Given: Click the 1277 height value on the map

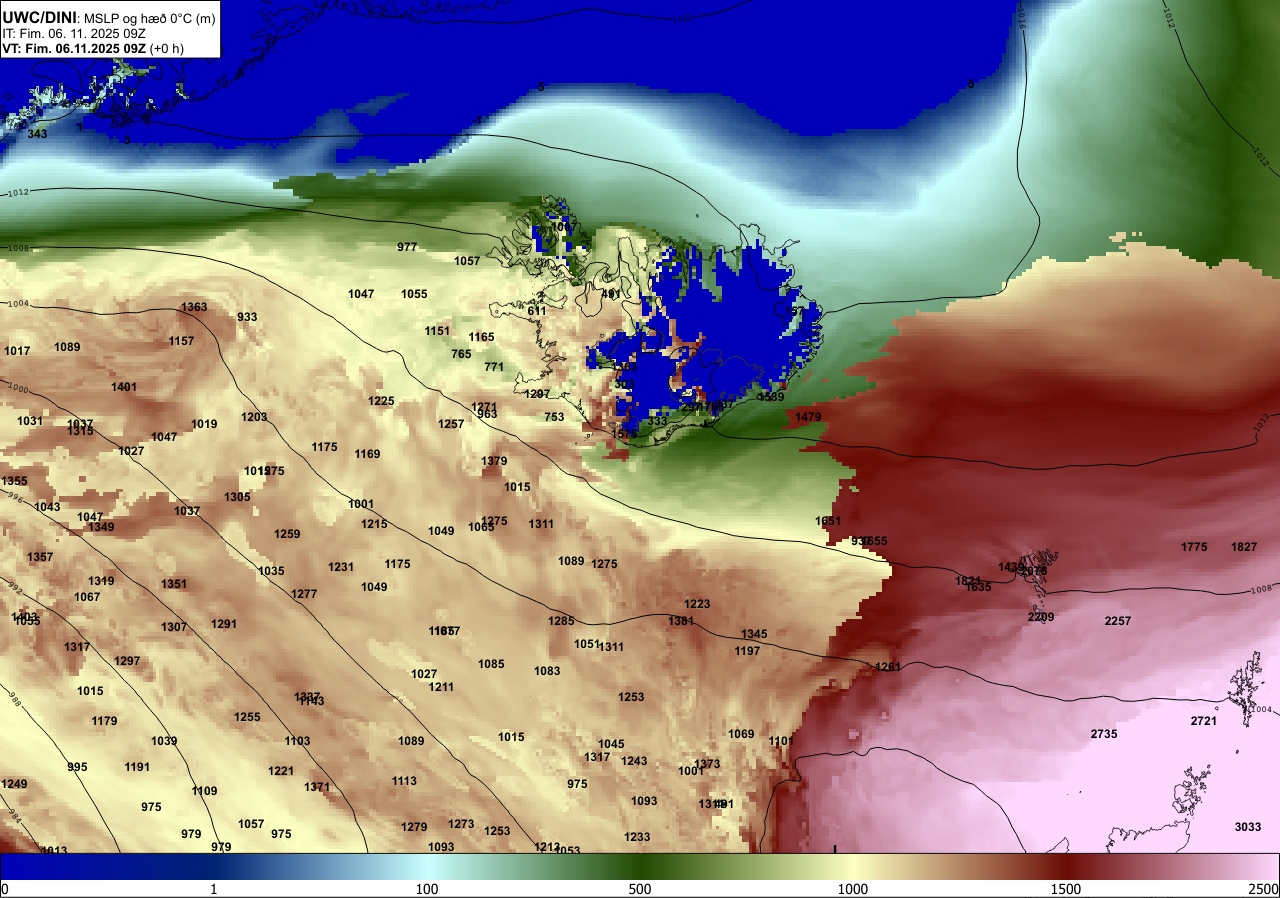Looking at the screenshot, I should coord(304,594).
